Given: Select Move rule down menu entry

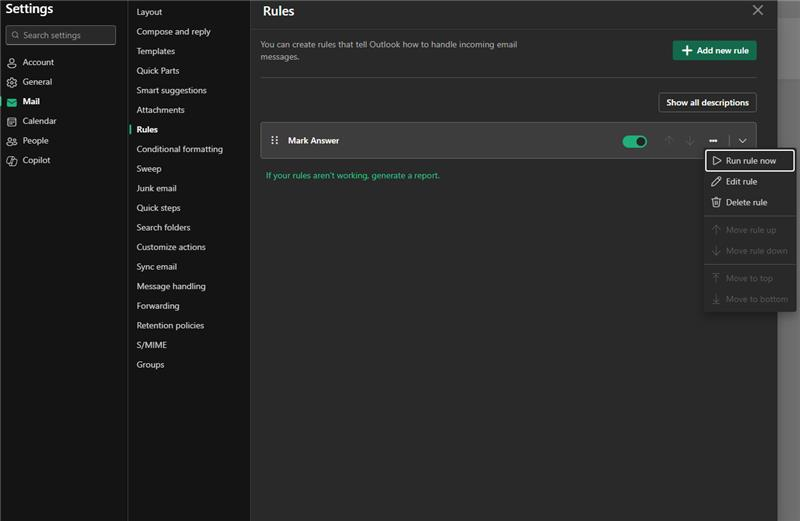Looking at the screenshot, I should (x=749, y=251).
